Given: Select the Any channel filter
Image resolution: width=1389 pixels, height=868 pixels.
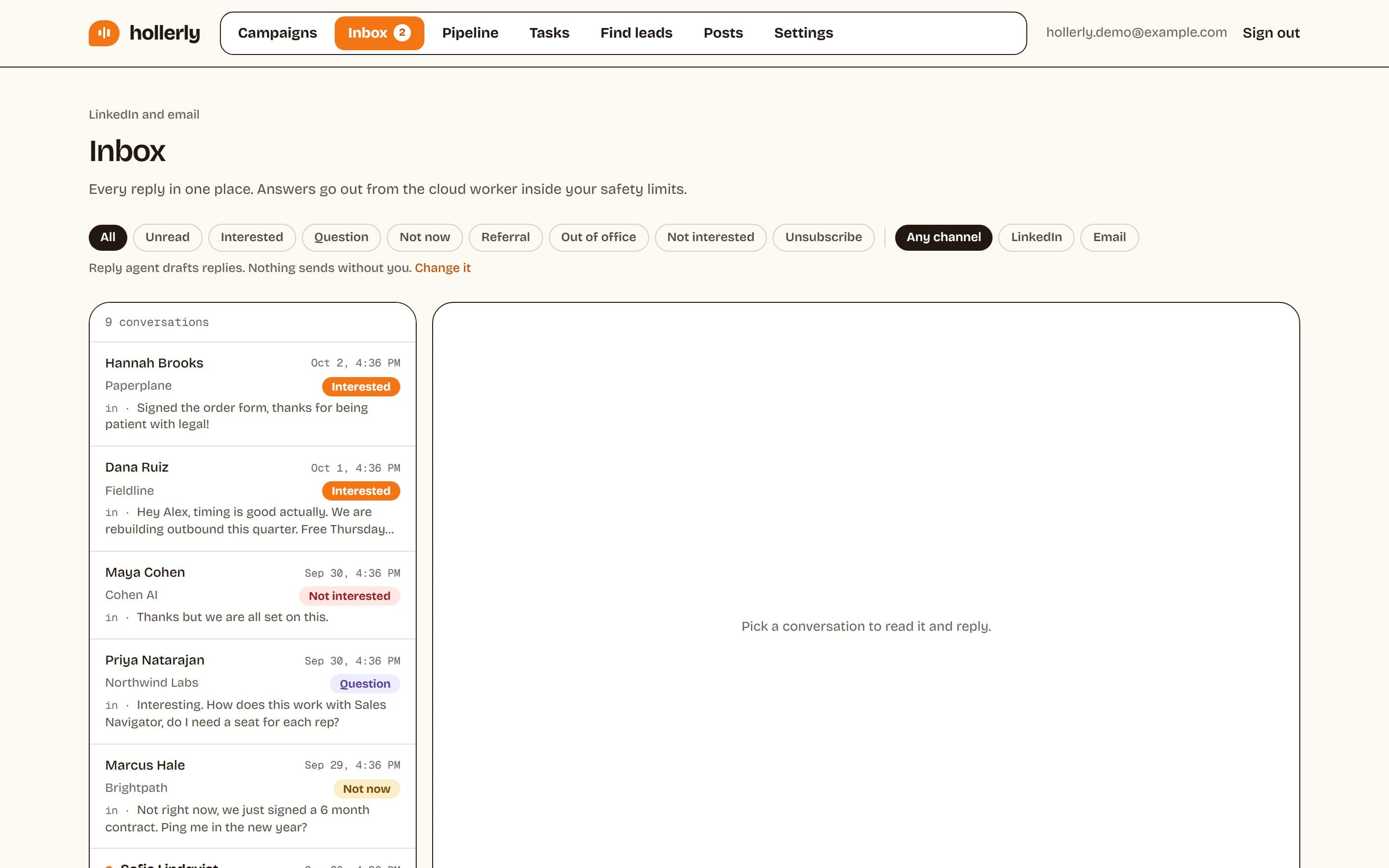Looking at the screenshot, I should click(943, 237).
